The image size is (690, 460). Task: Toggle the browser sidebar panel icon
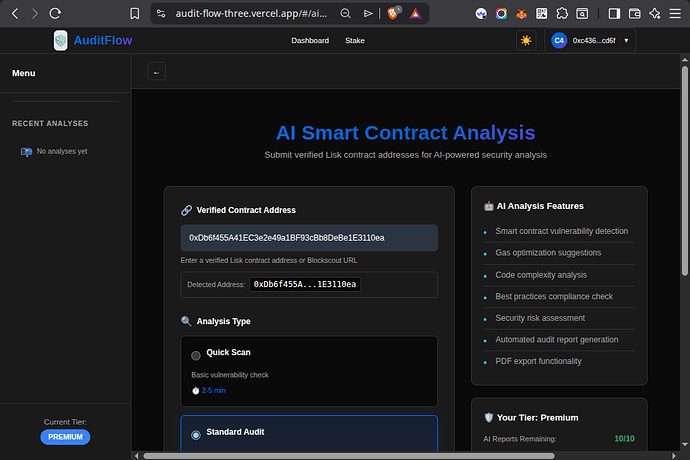611,14
